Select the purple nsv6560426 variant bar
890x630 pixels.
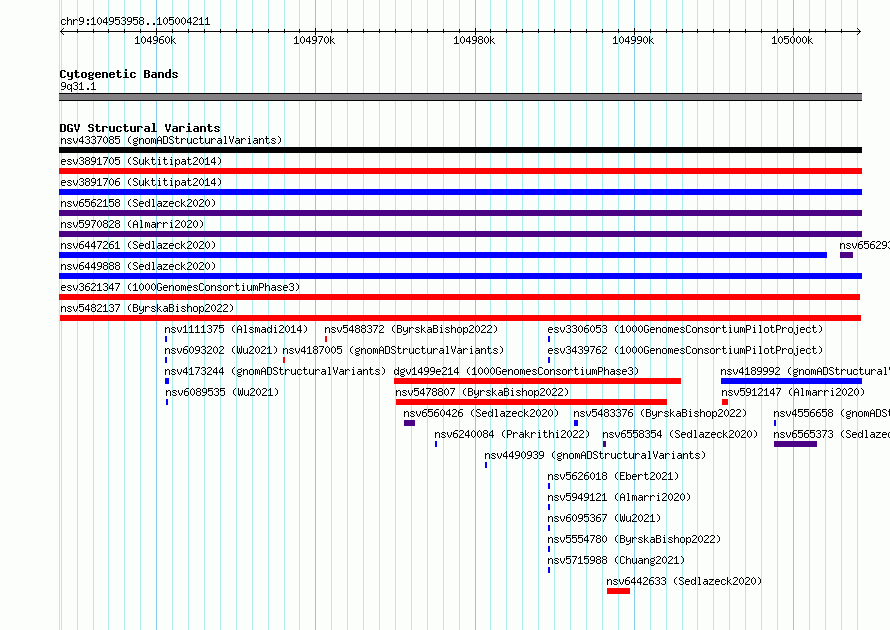click(409, 423)
